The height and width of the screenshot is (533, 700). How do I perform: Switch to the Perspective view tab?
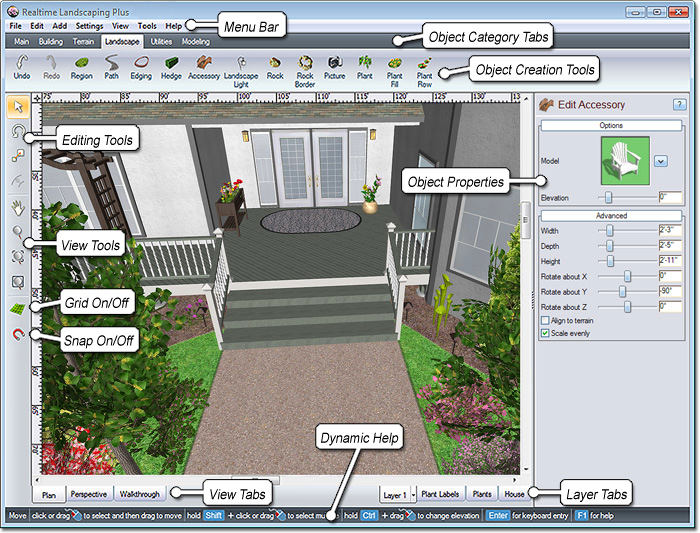pos(89,494)
